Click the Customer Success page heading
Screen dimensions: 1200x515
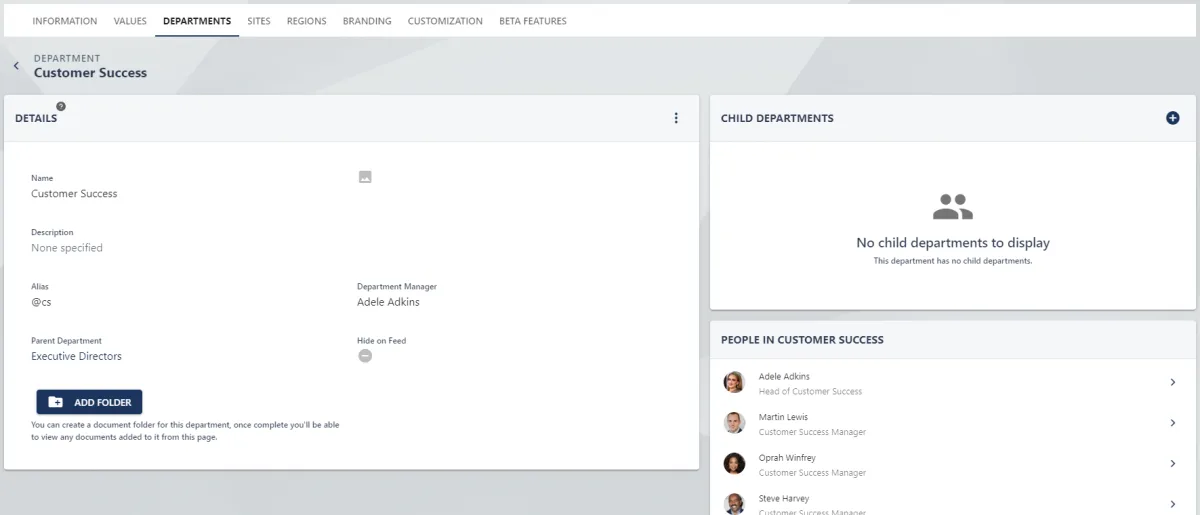90,73
